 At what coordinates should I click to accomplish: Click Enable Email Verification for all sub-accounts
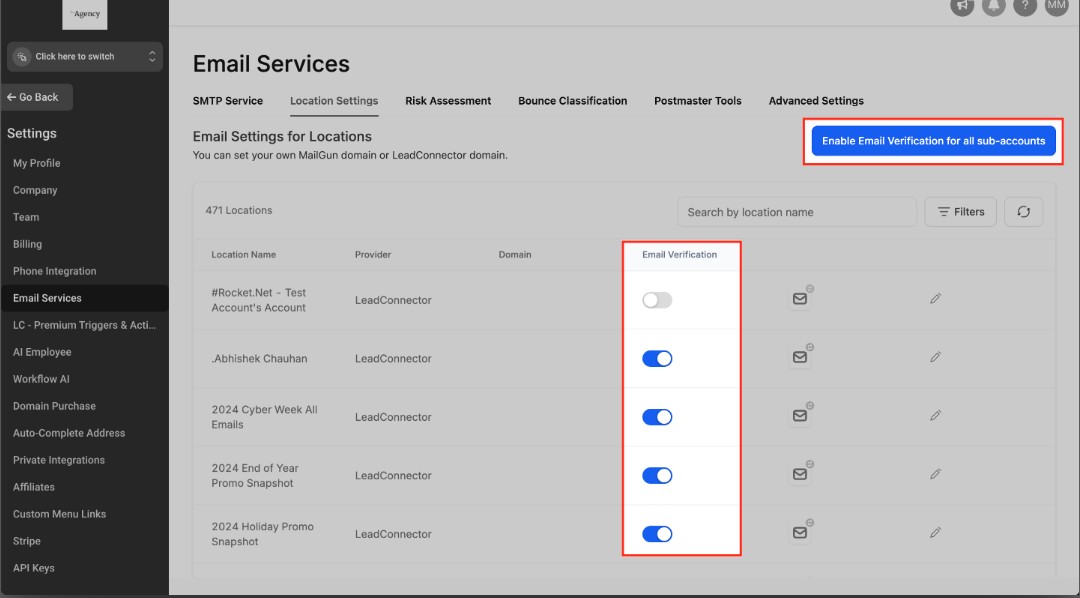tap(933, 141)
